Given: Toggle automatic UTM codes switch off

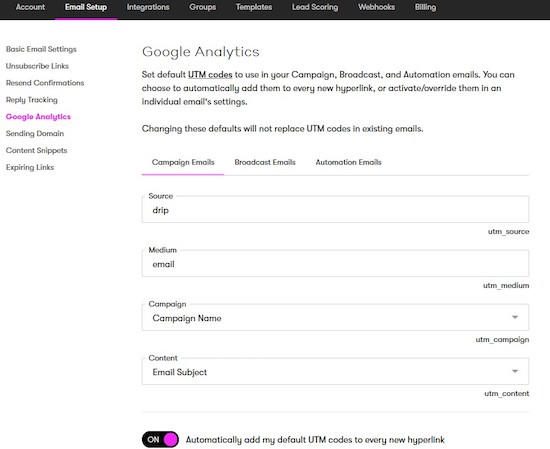Looking at the screenshot, I should (160, 440).
